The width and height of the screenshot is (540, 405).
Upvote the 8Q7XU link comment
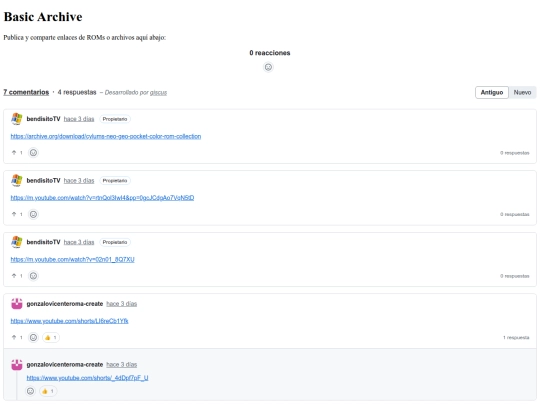coord(17,276)
